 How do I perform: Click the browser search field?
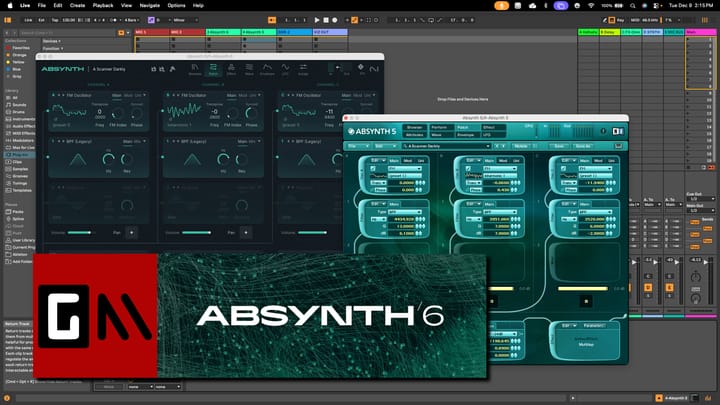point(68,33)
